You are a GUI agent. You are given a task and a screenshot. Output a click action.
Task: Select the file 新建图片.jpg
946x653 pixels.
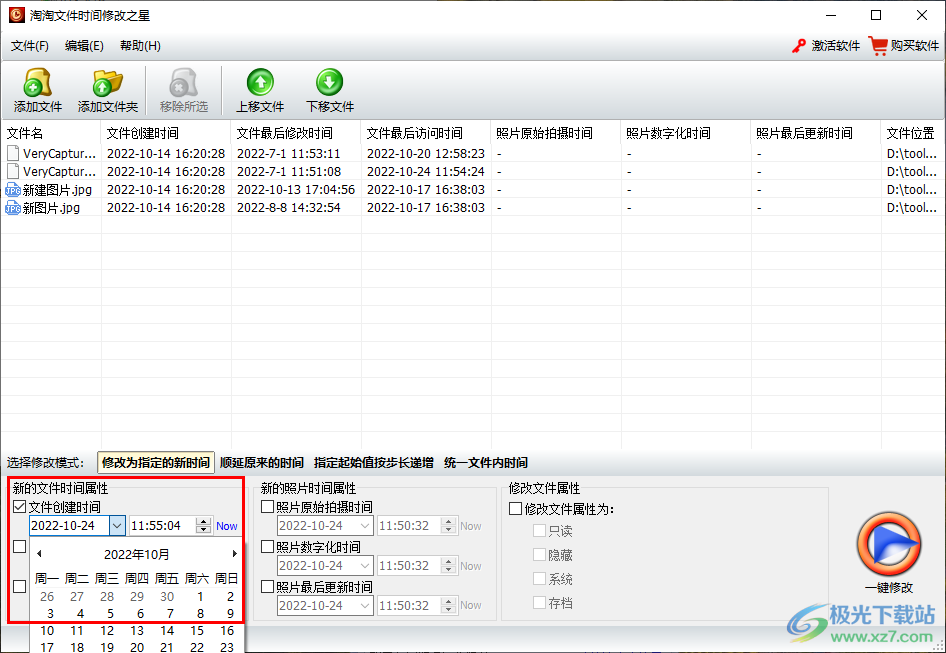click(57, 190)
